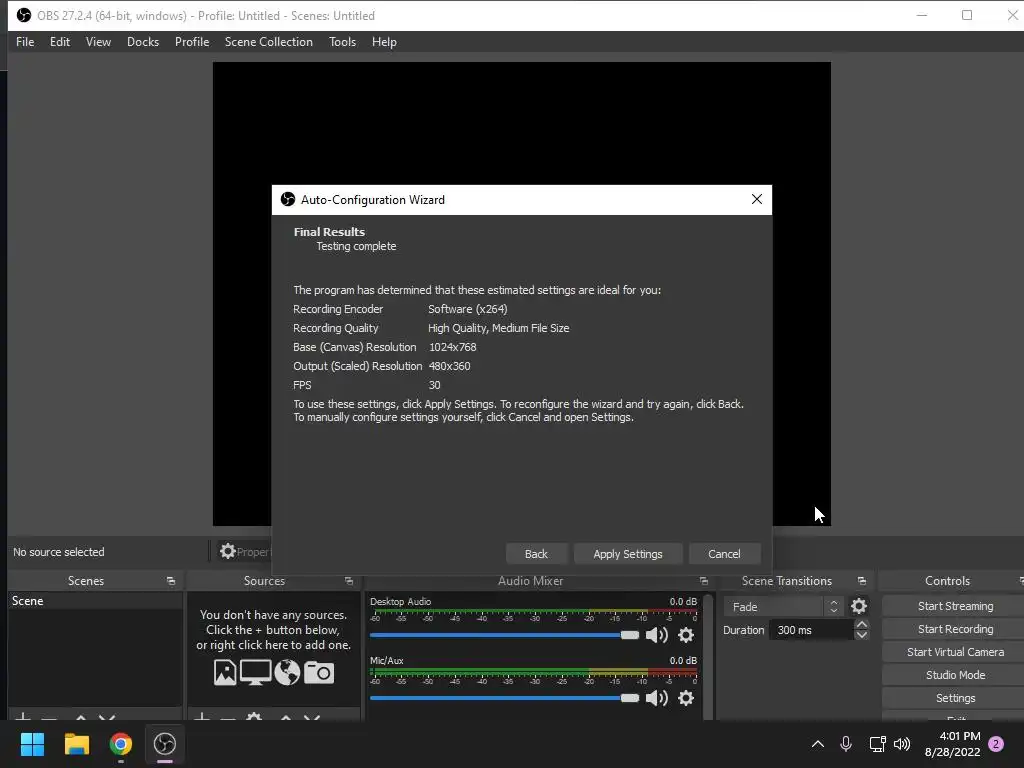Open Settings from Controls panel
Viewport: 1024px width, 768px height.
(x=955, y=698)
